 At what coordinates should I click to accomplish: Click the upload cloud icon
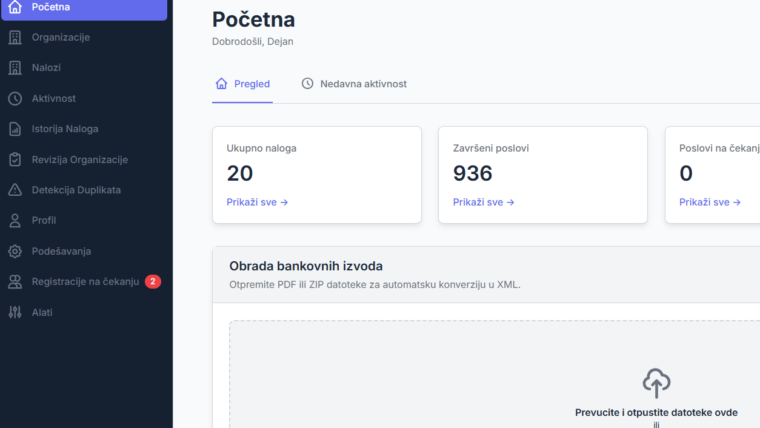coord(656,382)
